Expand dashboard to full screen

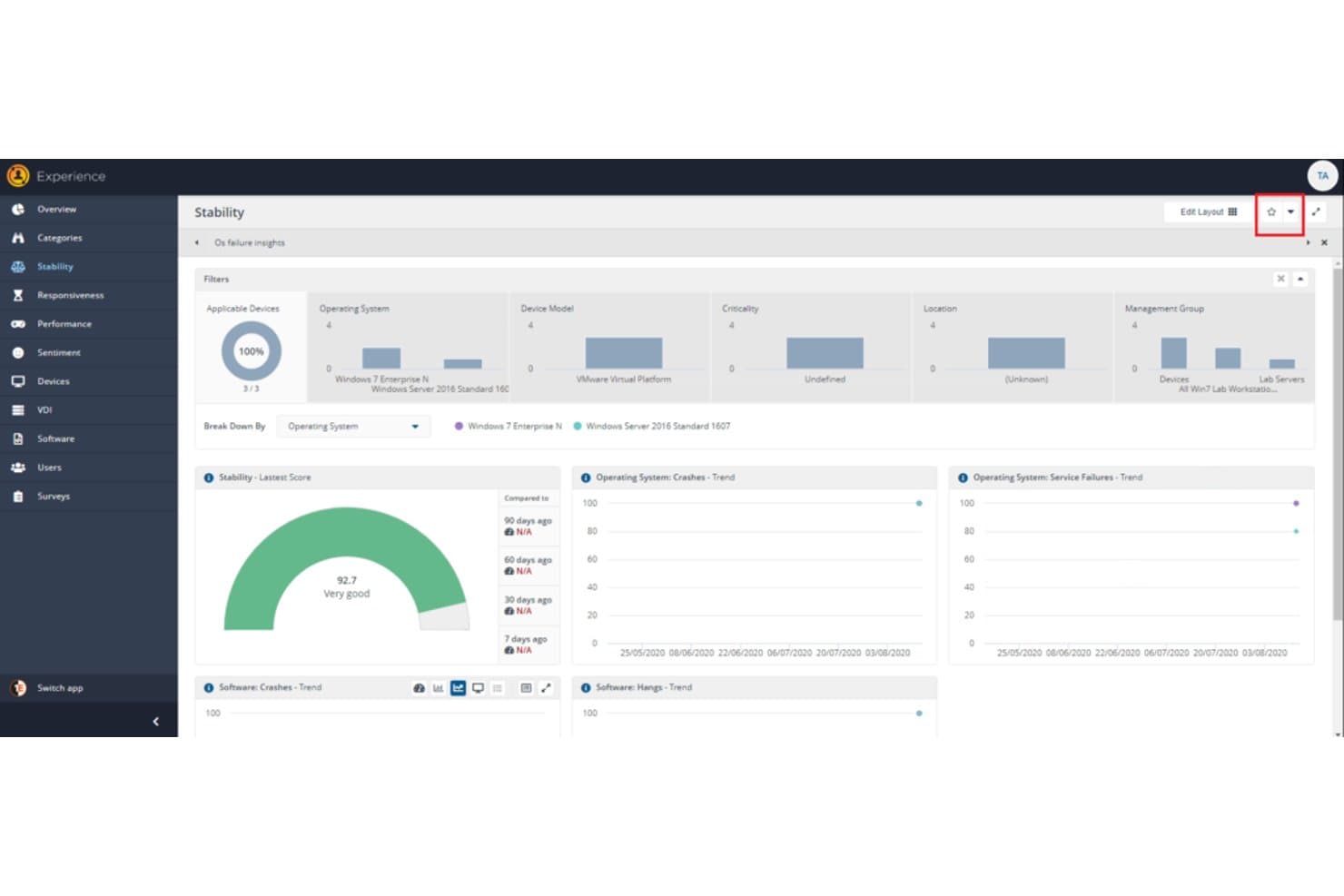[1316, 212]
